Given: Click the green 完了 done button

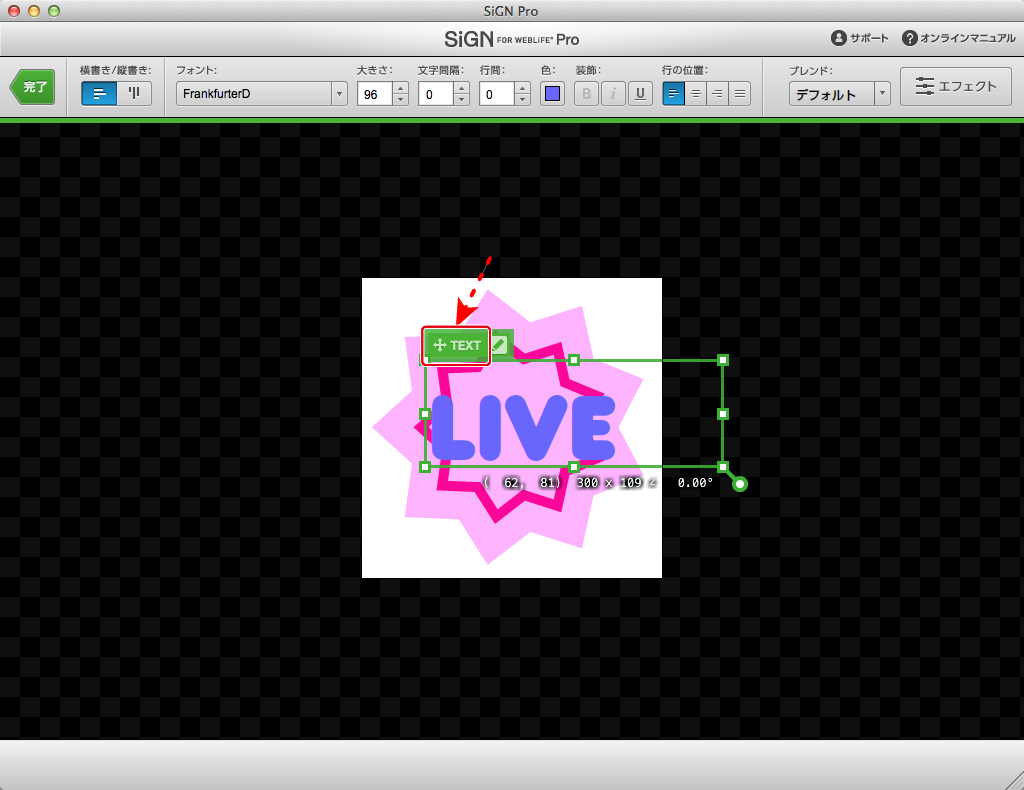Looking at the screenshot, I should (33, 87).
